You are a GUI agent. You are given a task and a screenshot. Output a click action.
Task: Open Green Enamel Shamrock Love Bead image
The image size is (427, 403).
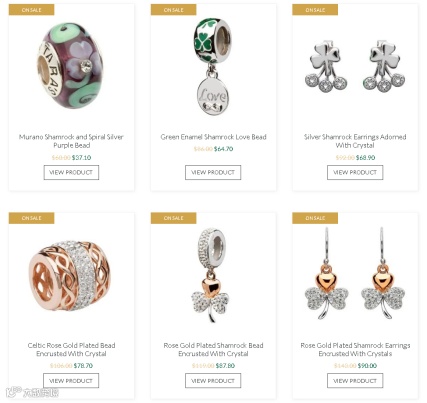pyautogui.click(x=213, y=67)
